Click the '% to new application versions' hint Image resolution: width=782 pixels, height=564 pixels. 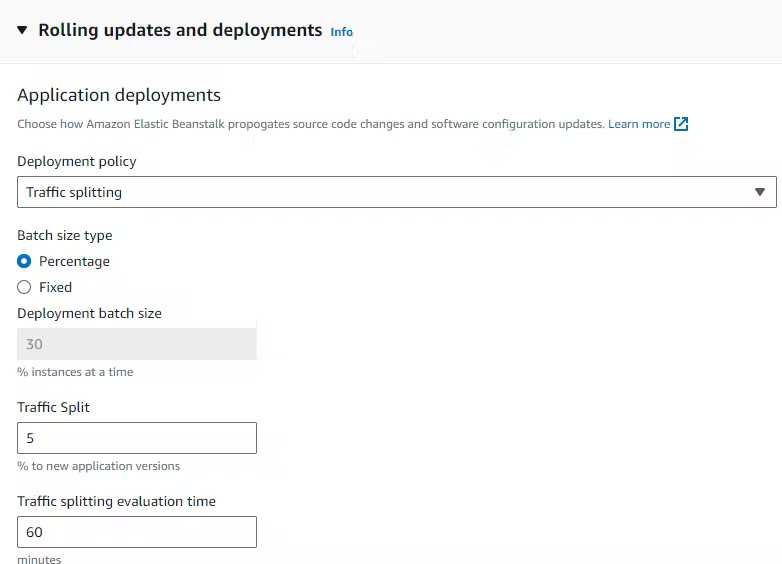[x=99, y=466]
